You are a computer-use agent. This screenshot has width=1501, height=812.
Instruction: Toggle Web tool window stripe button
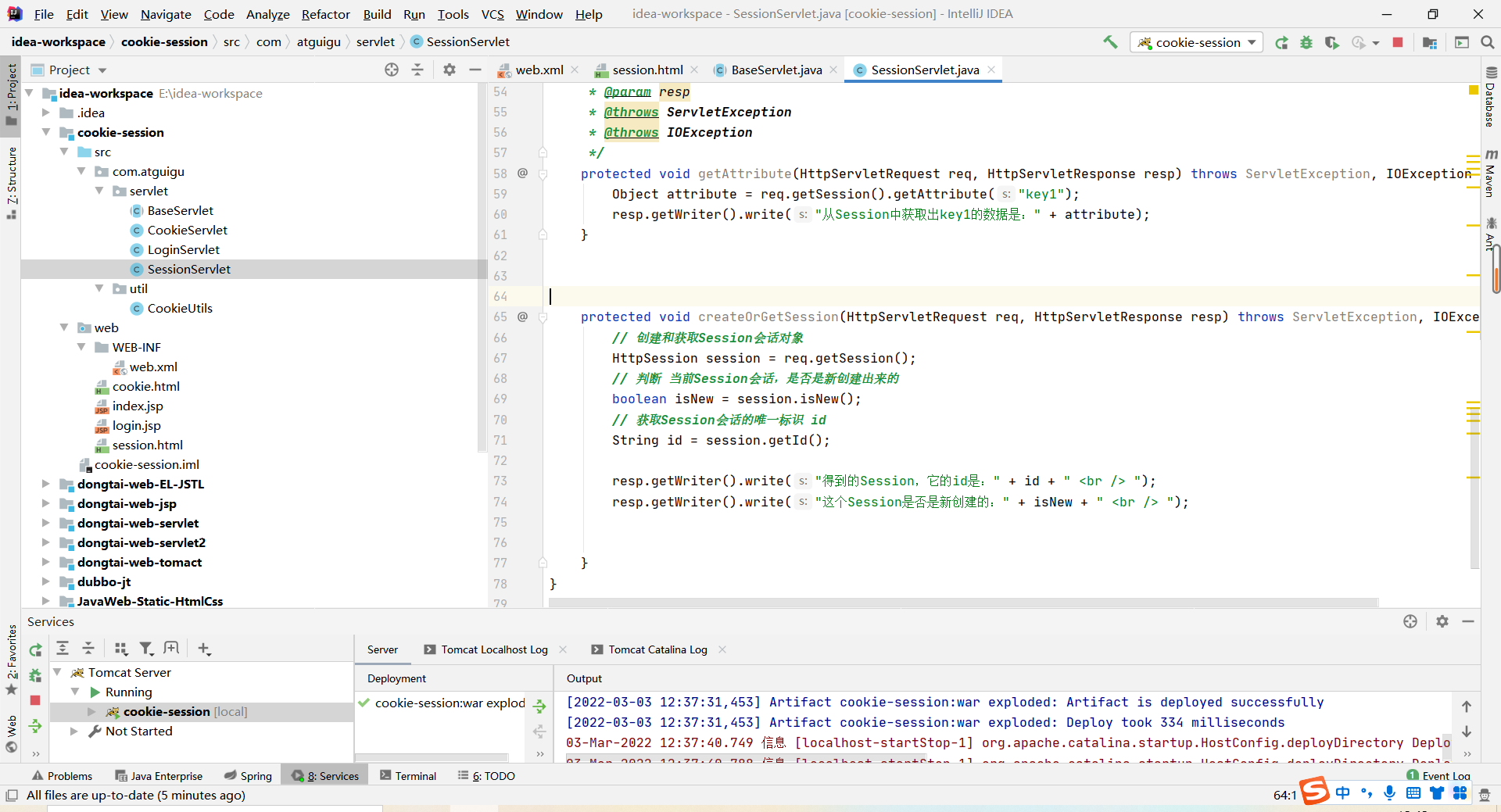coord(11,734)
